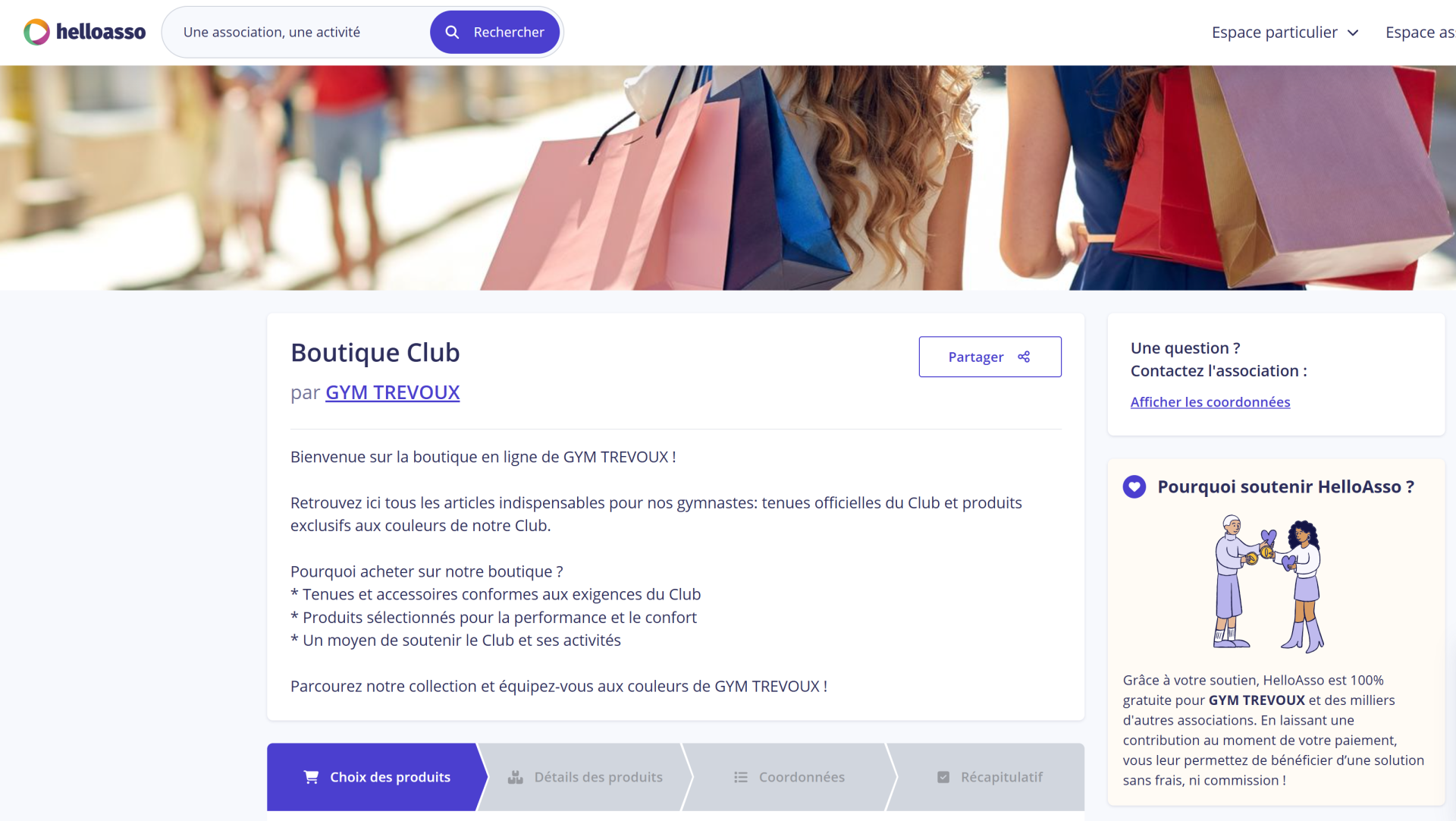Viewport: 1456px width, 821px height.
Task: Click the magnifying glass search icon
Action: (x=452, y=32)
